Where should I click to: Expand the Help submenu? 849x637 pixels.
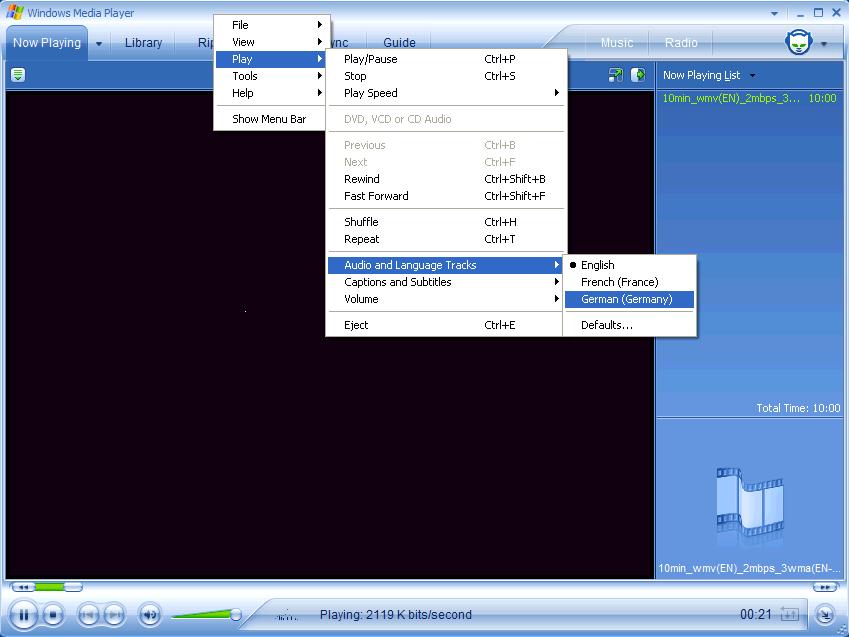[x=271, y=93]
